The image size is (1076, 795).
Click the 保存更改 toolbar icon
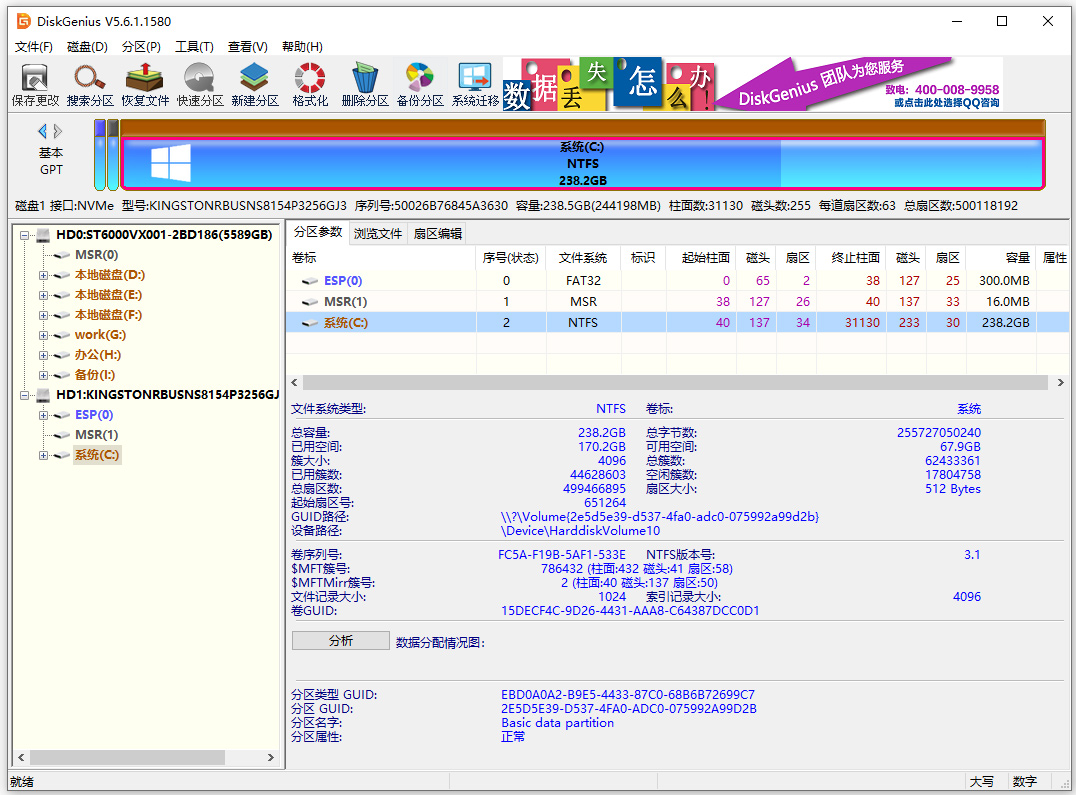34,82
